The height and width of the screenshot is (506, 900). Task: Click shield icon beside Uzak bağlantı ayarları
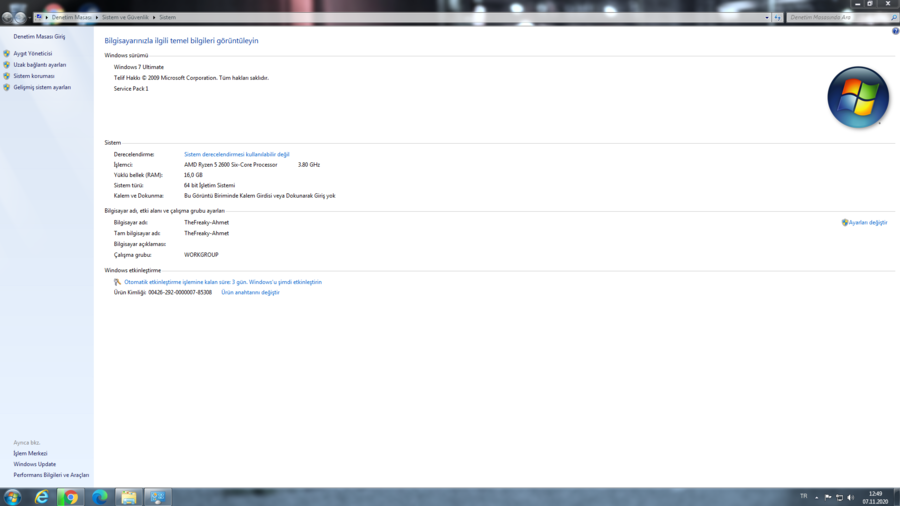(7, 65)
